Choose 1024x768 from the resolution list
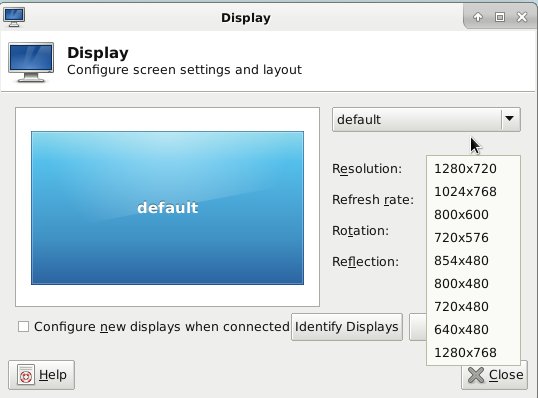 click(473, 191)
